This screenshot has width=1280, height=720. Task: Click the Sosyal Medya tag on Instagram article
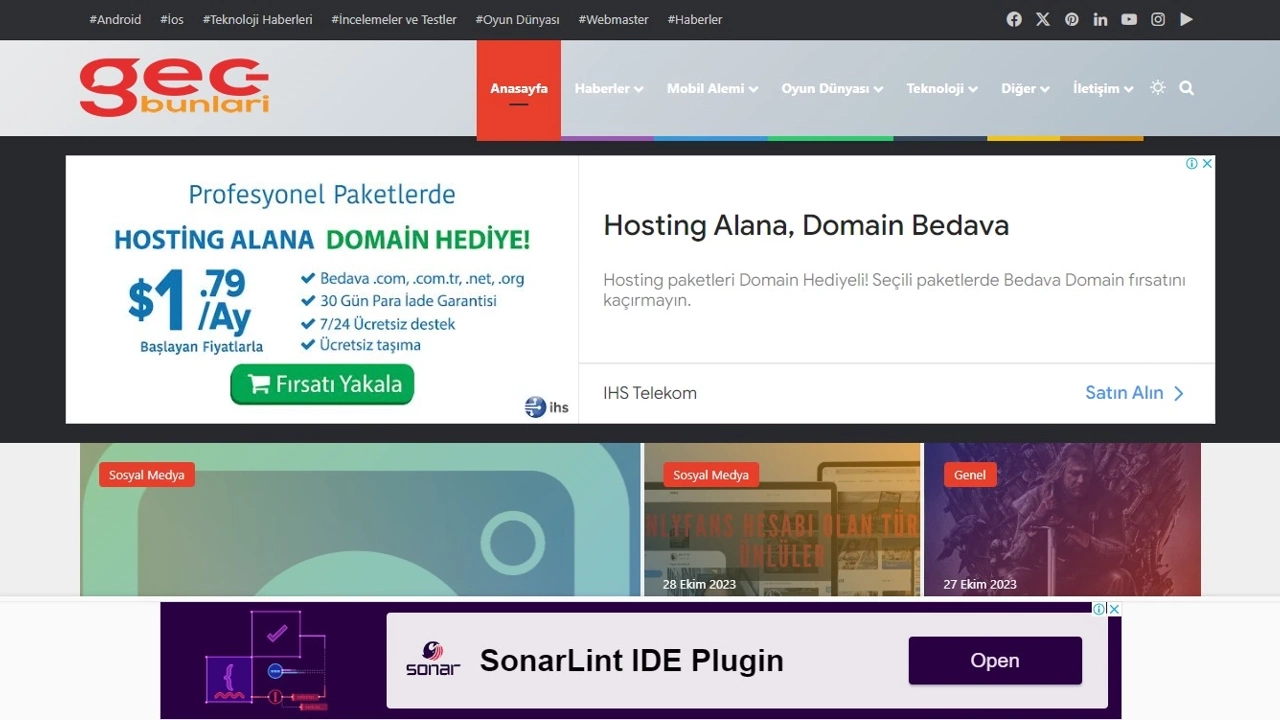147,475
